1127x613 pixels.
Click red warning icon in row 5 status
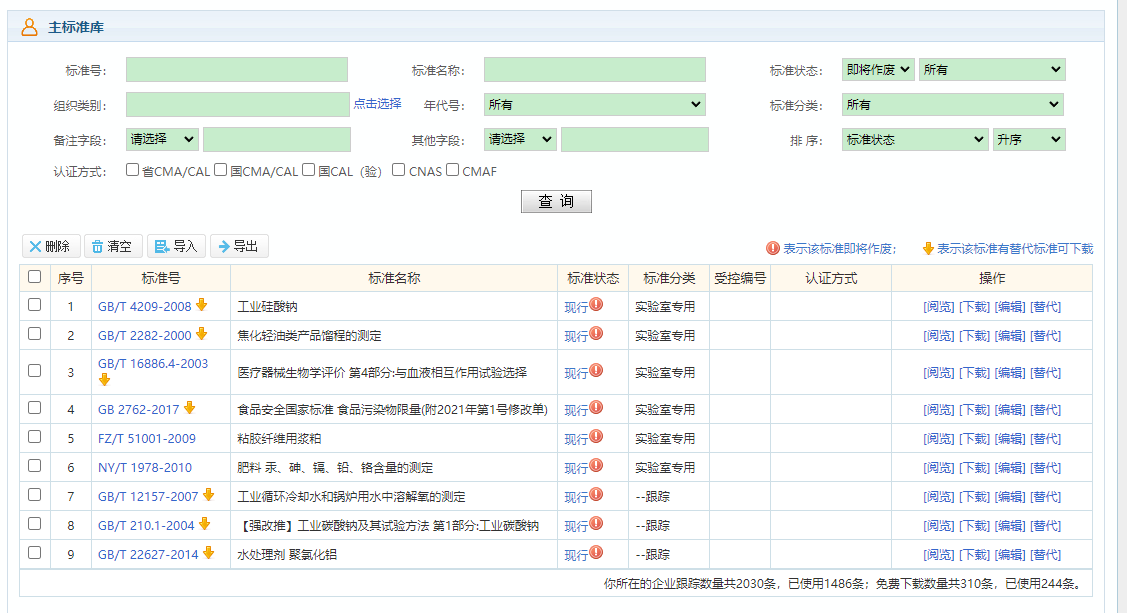point(596,436)
